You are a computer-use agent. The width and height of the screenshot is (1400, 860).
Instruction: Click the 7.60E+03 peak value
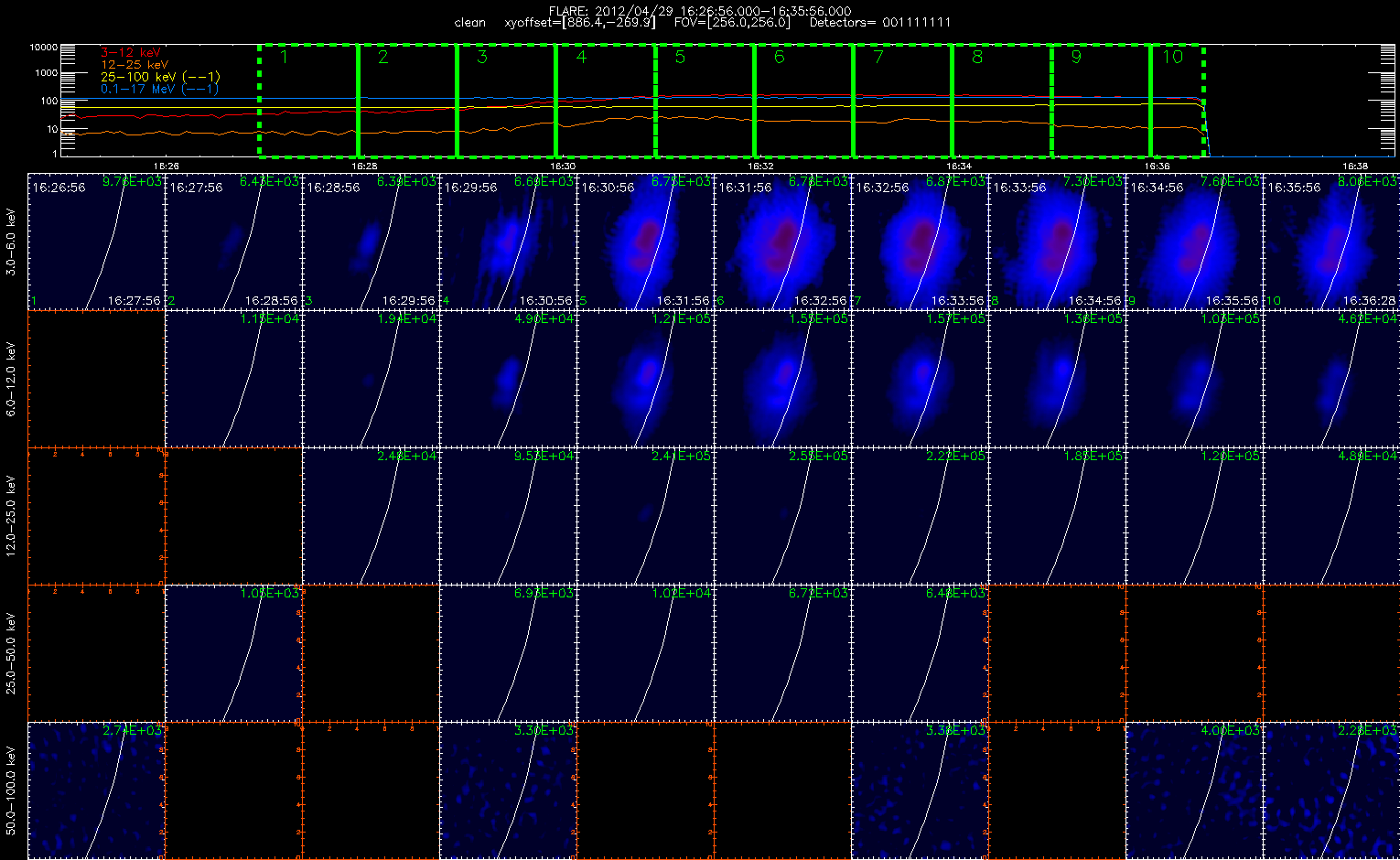[1230, 182]
